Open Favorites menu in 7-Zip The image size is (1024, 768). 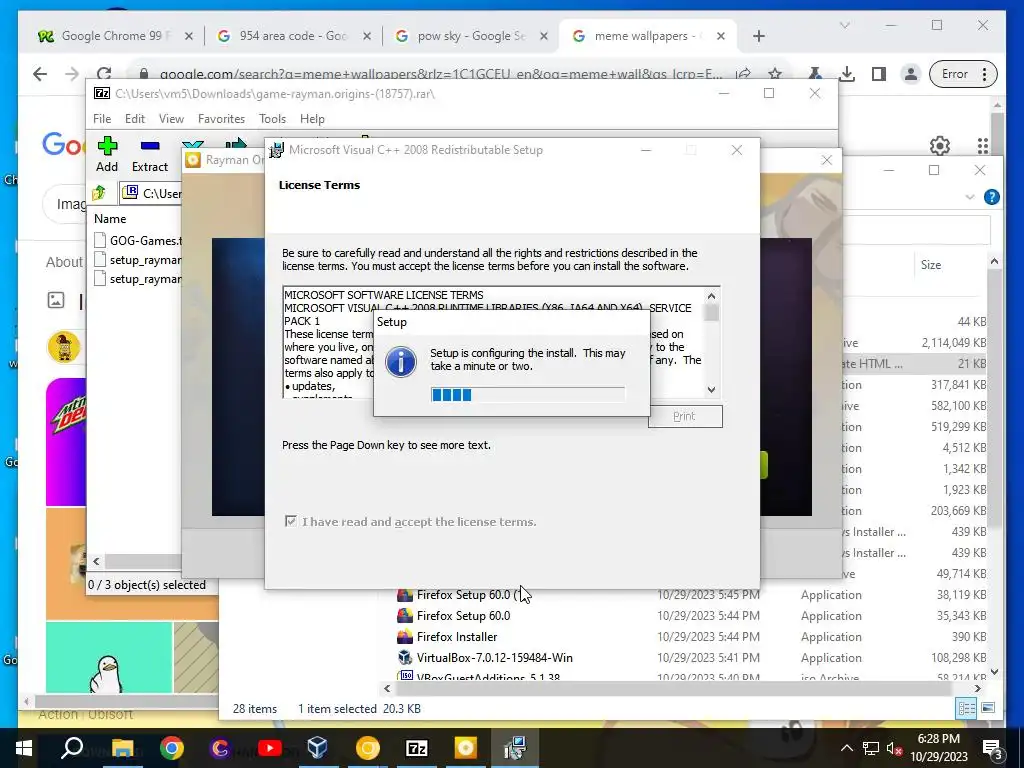point(221,119)
